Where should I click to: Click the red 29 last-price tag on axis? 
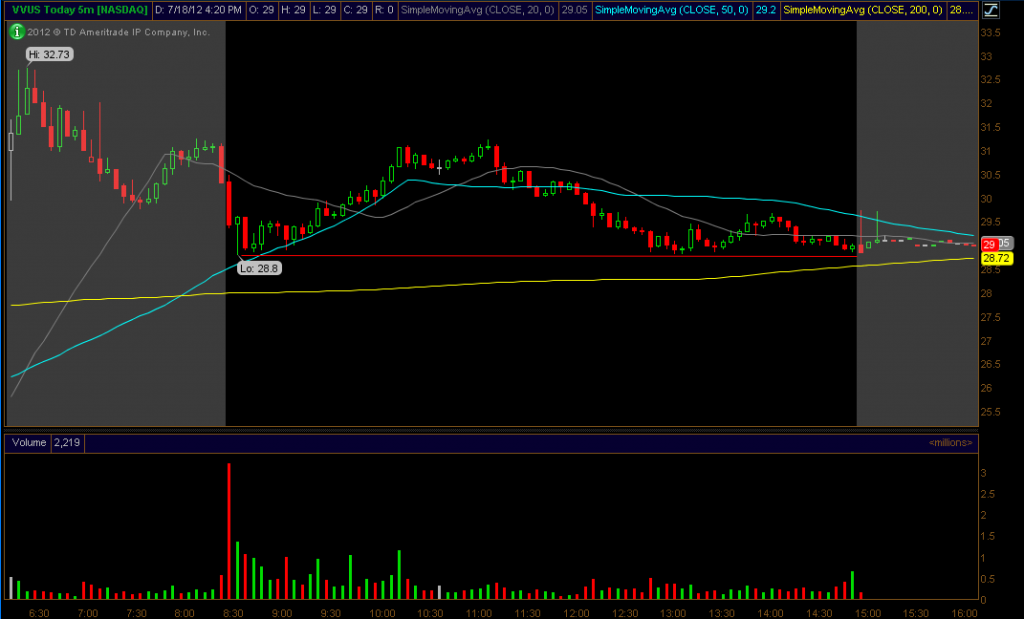tap(989, 245)
